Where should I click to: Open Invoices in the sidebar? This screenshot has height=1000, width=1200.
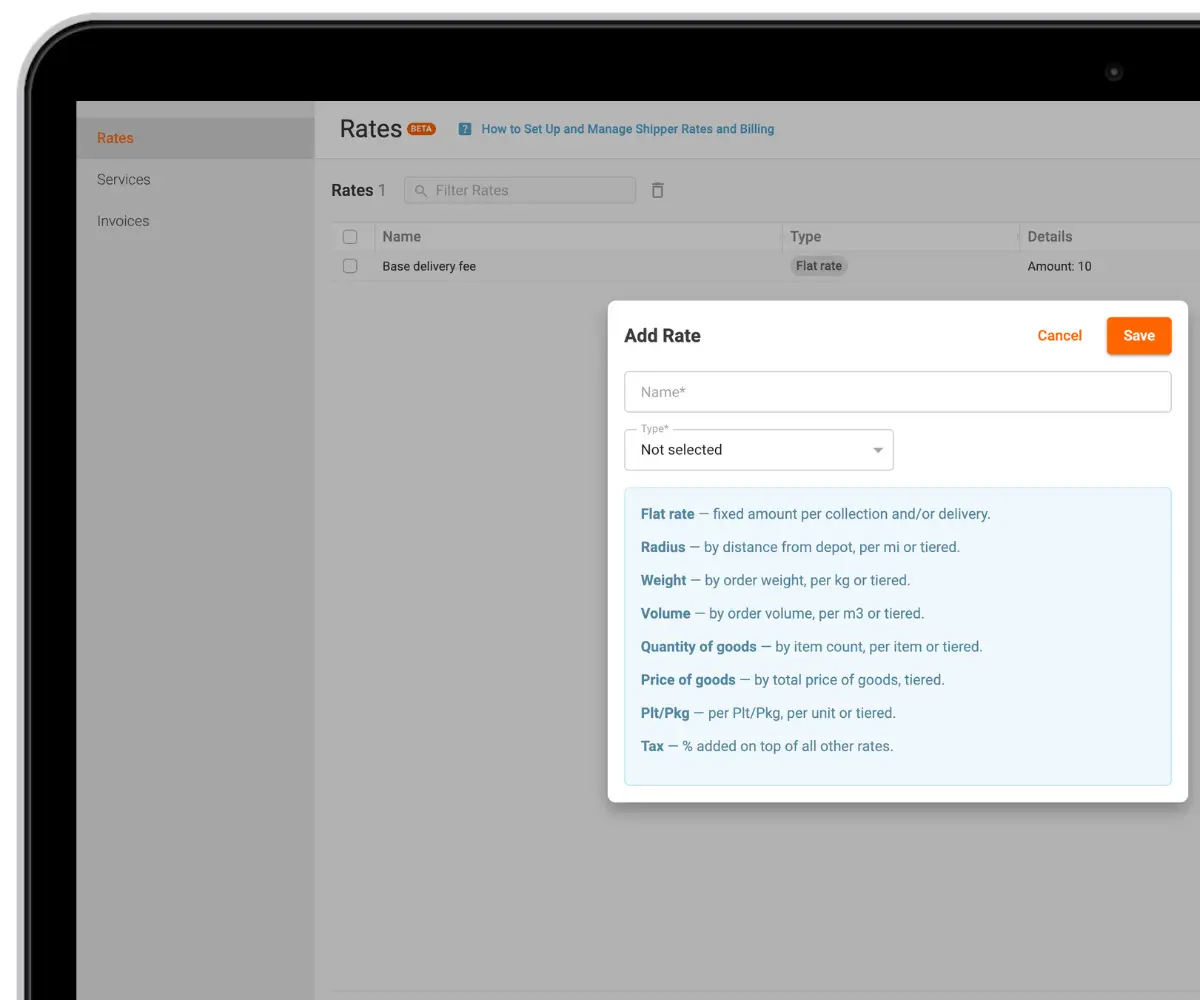coord(123,221)
